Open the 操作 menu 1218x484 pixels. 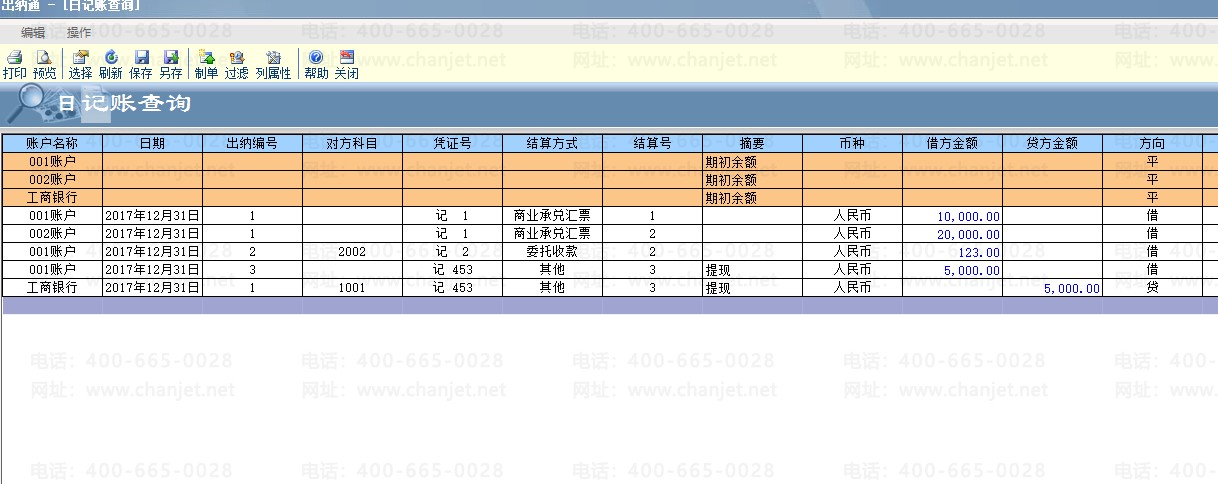pyautogui.click(x=79, y=32)
